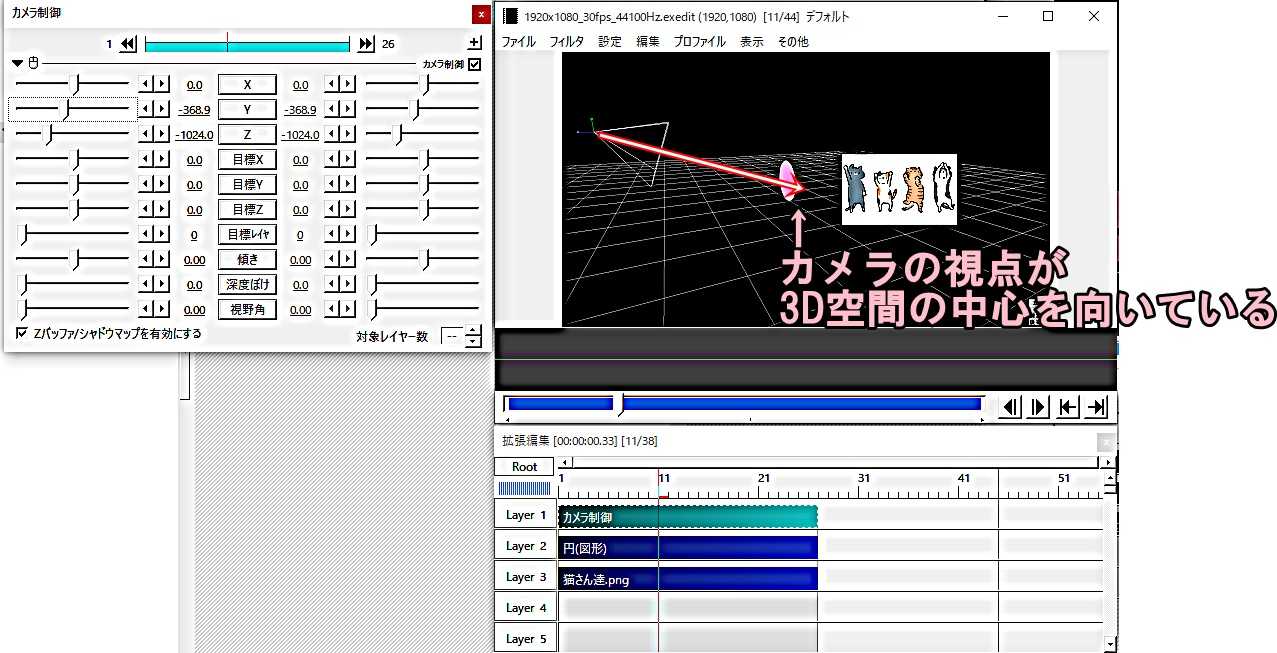Disable the Zバッファ/シャドウマップ checkbox
Viewport: 1277px width, 653px height.
click(21, 331)
